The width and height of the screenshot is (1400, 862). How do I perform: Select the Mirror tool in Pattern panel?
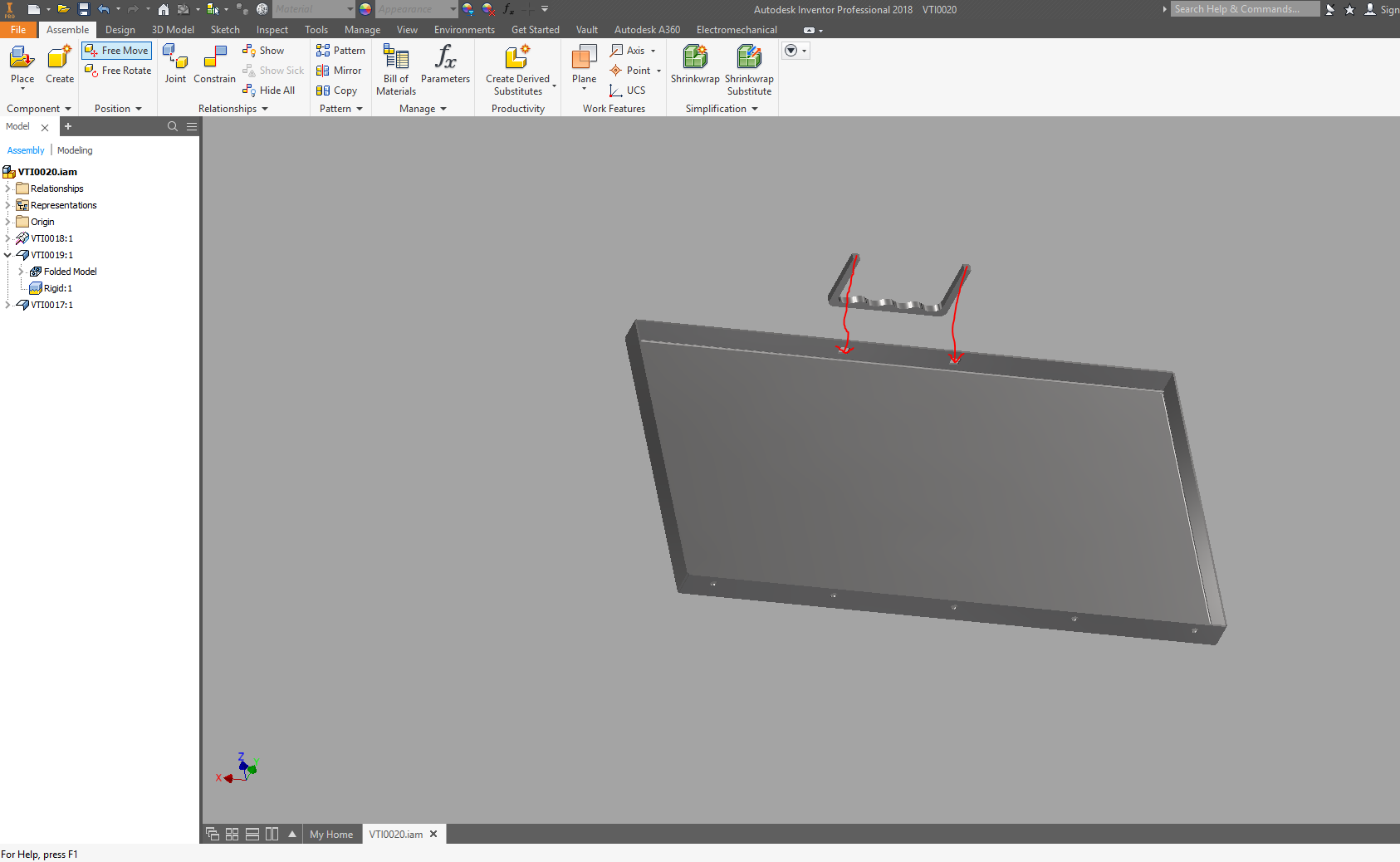340,71
